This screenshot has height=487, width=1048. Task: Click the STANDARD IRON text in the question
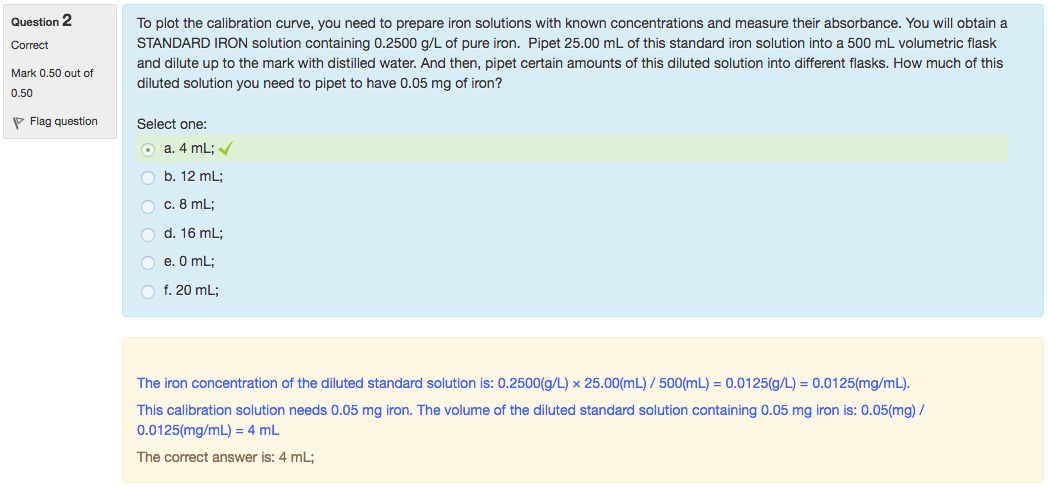(x=189, y=43)
